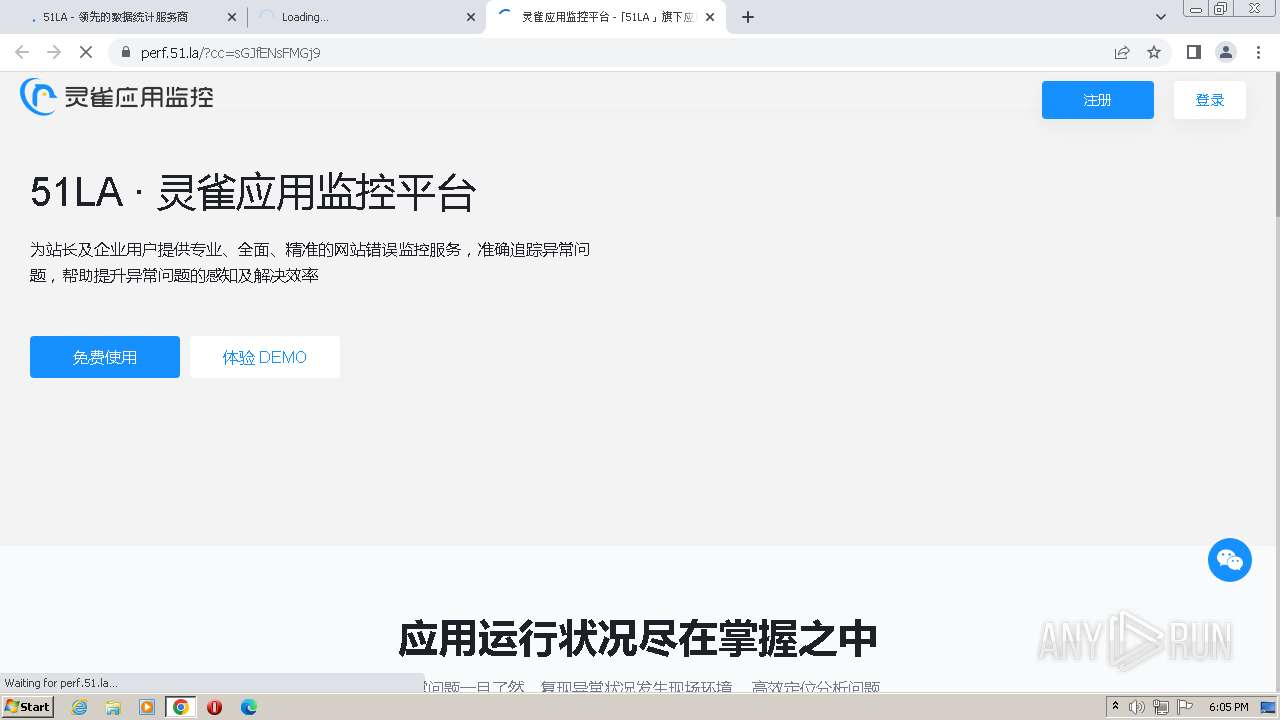1280x720 pixels.
Task: Go back to previous page
Action: (22, 52)
